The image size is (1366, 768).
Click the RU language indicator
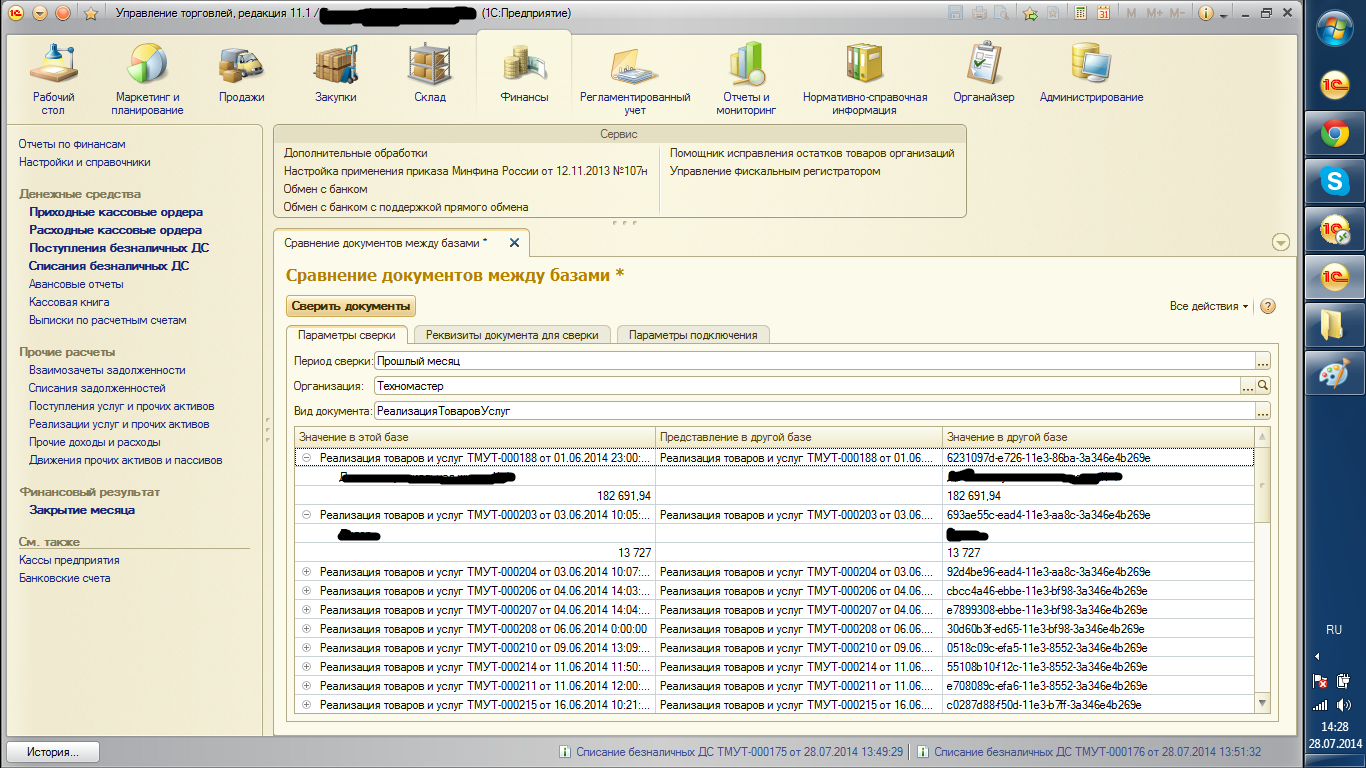pos(1333,630)
